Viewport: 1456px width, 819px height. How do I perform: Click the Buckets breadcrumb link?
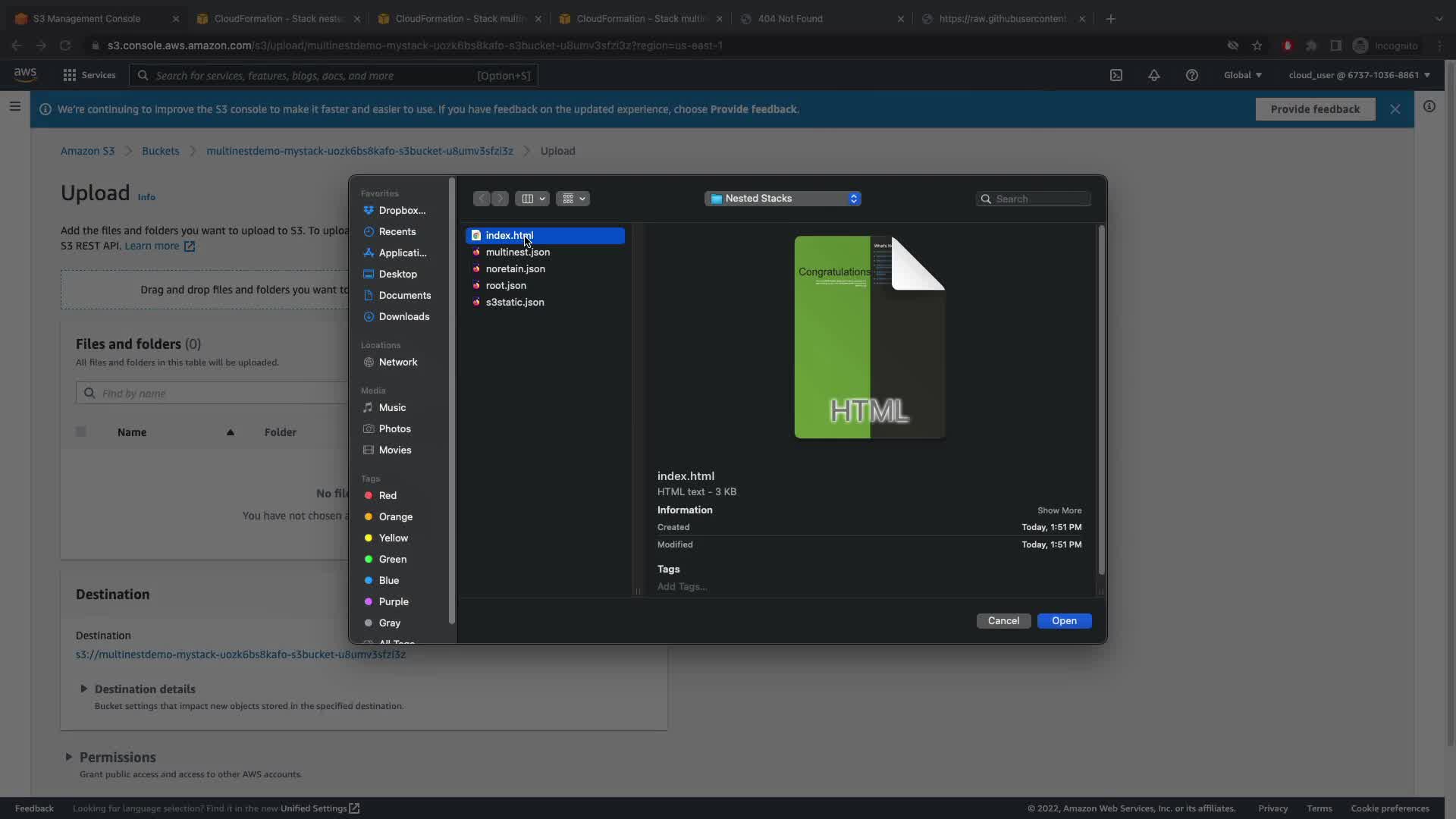coord(160,151)
